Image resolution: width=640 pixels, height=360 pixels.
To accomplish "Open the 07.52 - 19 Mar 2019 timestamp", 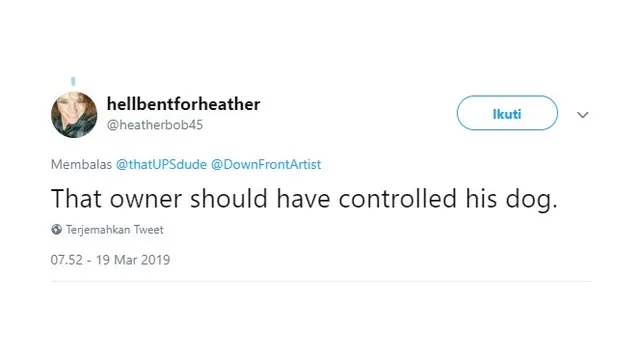I will pyautogui.click(x=110, y=260).
